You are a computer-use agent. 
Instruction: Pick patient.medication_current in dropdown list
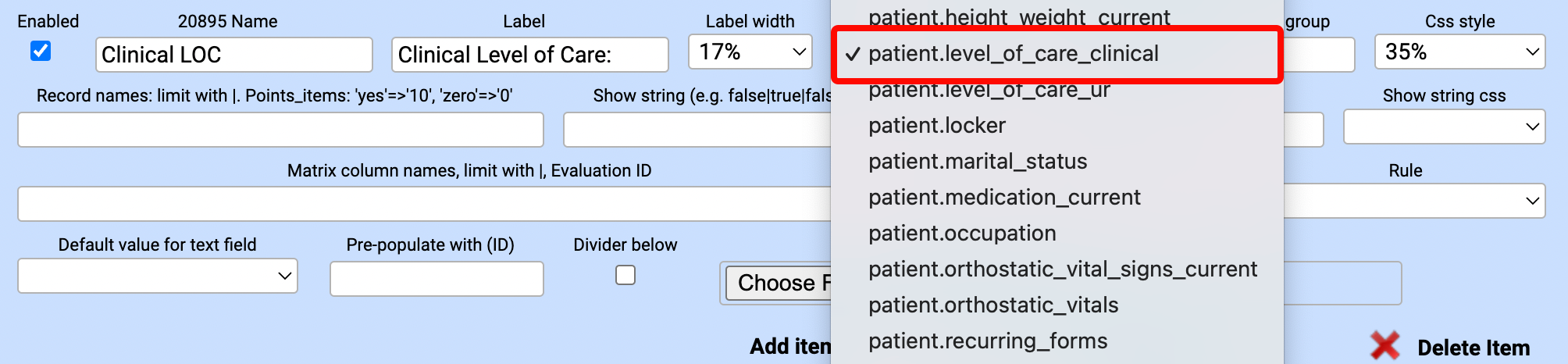[1004, 198]
